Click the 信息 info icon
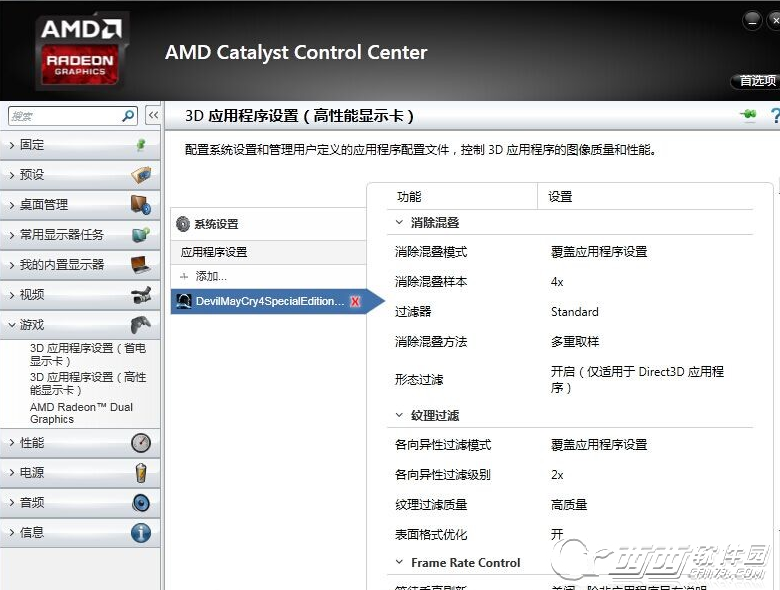 point(141,533)
